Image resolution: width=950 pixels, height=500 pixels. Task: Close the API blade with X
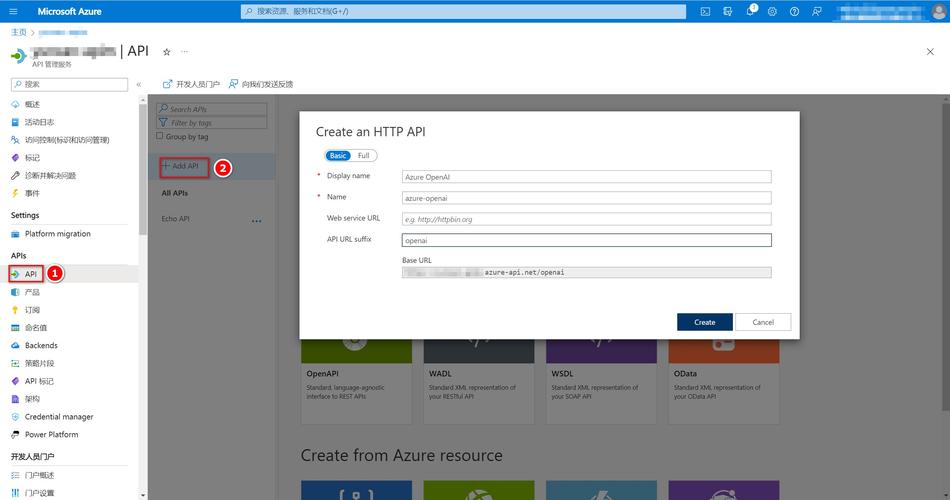[930, 52]
